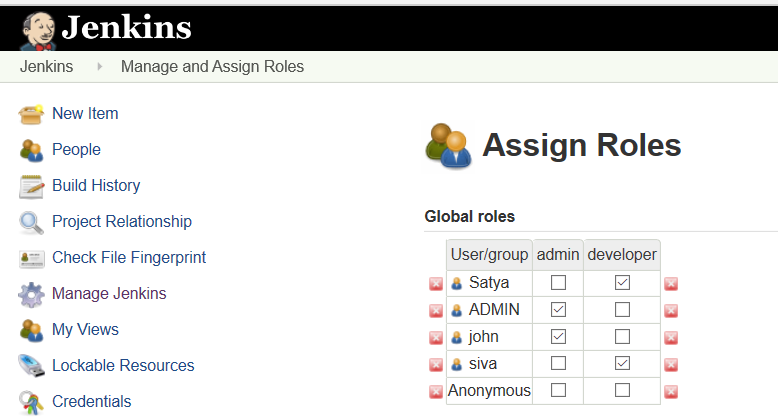The image size is (778, 420).
Task: Enable developer role for Anonymous
Action: coord(622,391)
